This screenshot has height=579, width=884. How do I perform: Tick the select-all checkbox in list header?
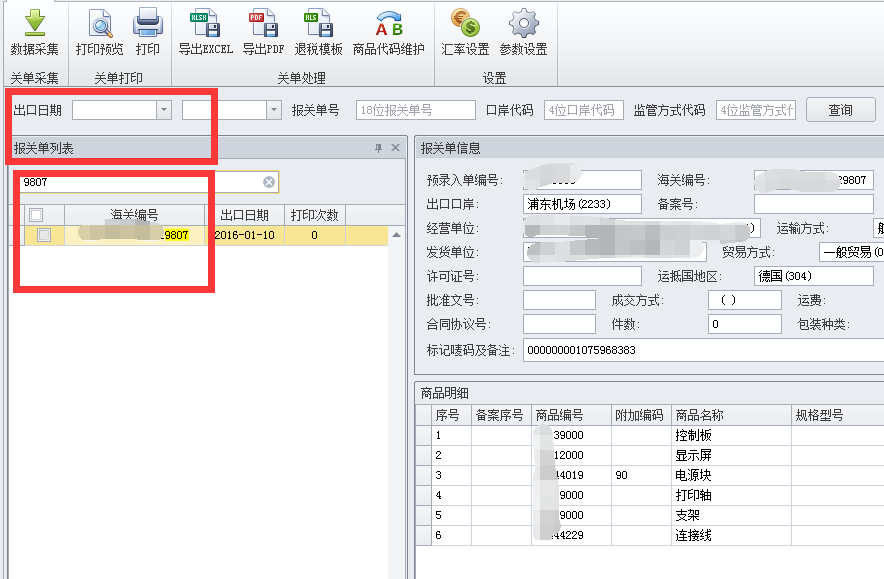coord(36,215)
